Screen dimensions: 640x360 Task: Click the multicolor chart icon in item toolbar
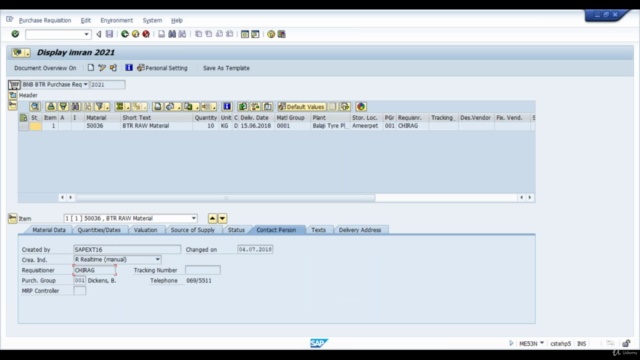(361, 107)
